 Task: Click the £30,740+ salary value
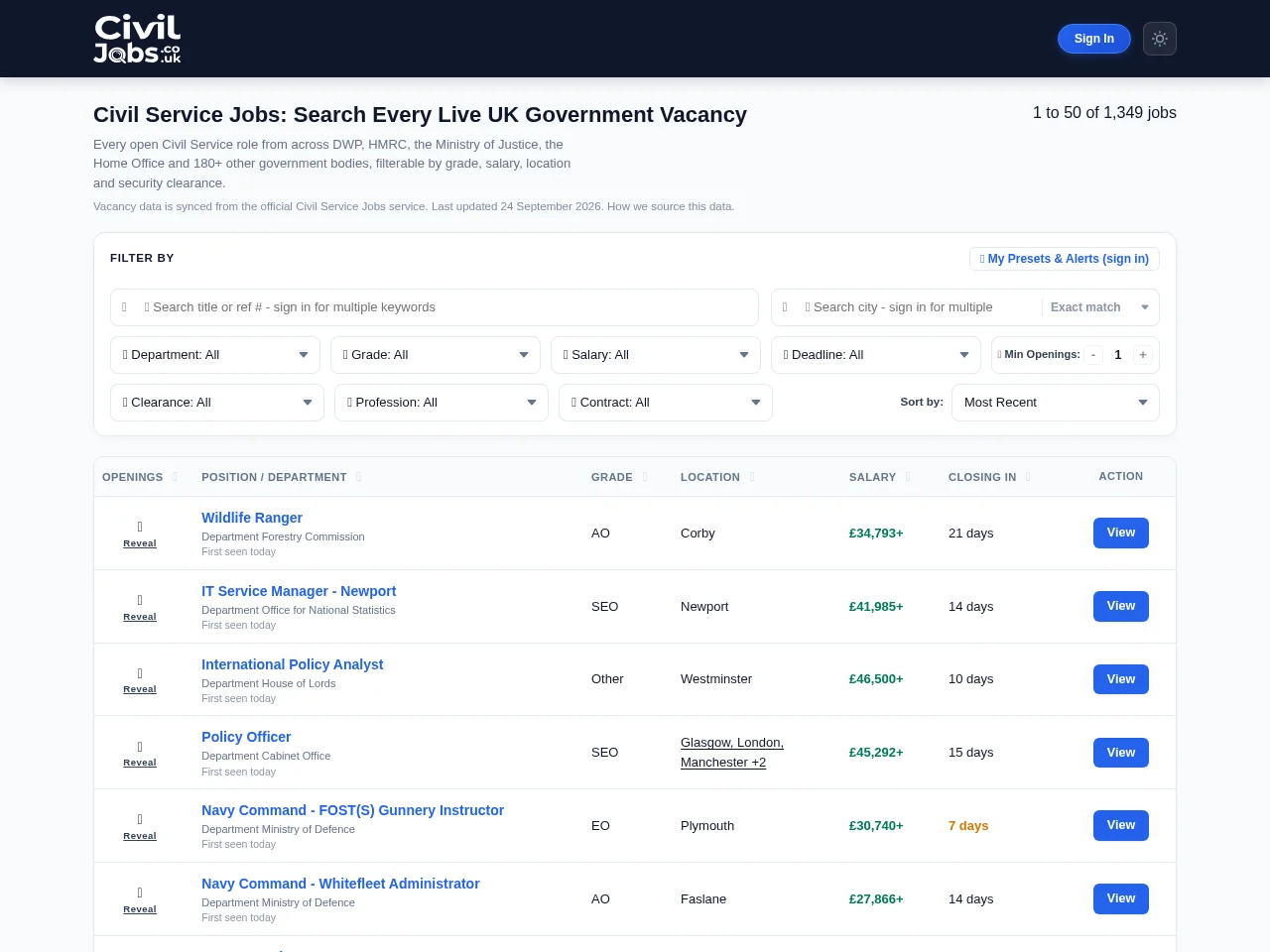point(876,826)
